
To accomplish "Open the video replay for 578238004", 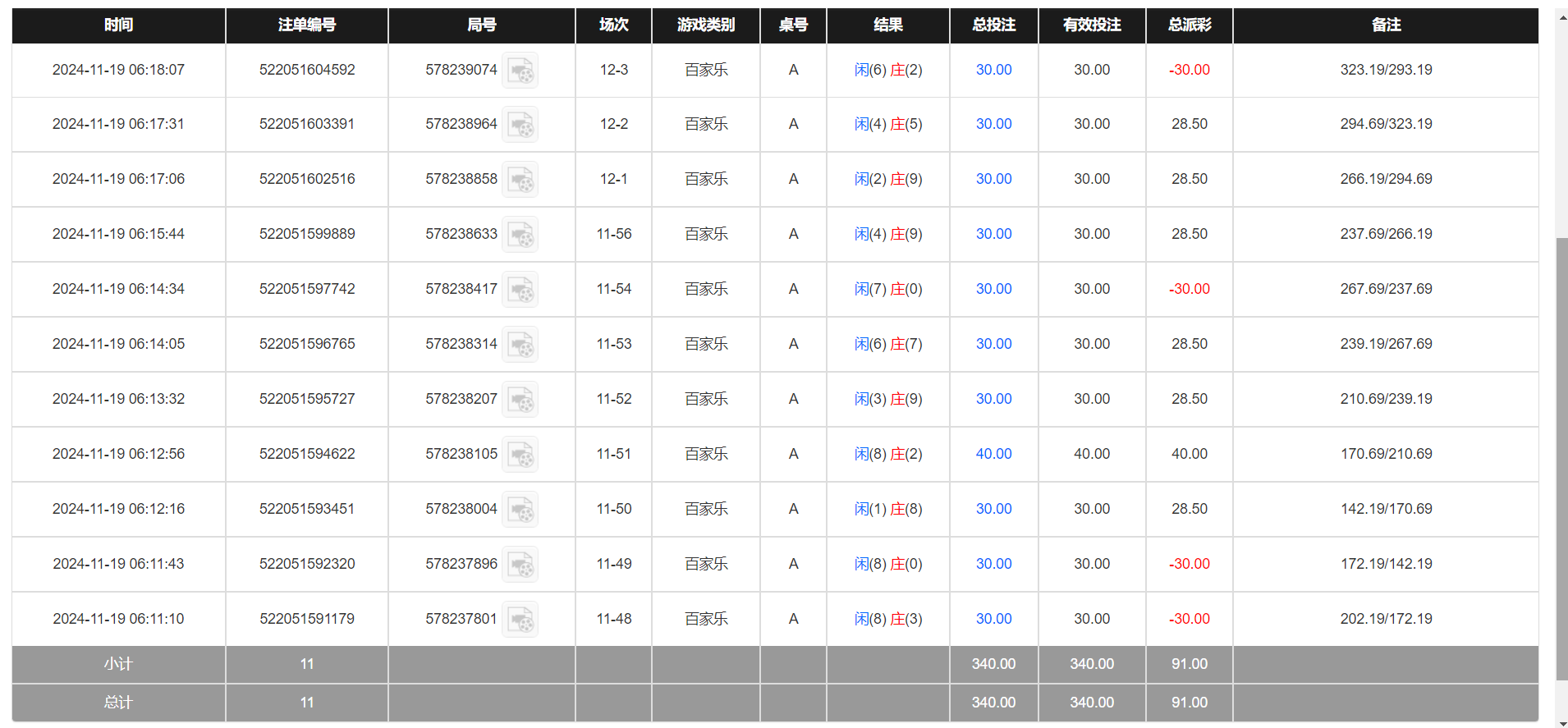I will tap(520, 510).
